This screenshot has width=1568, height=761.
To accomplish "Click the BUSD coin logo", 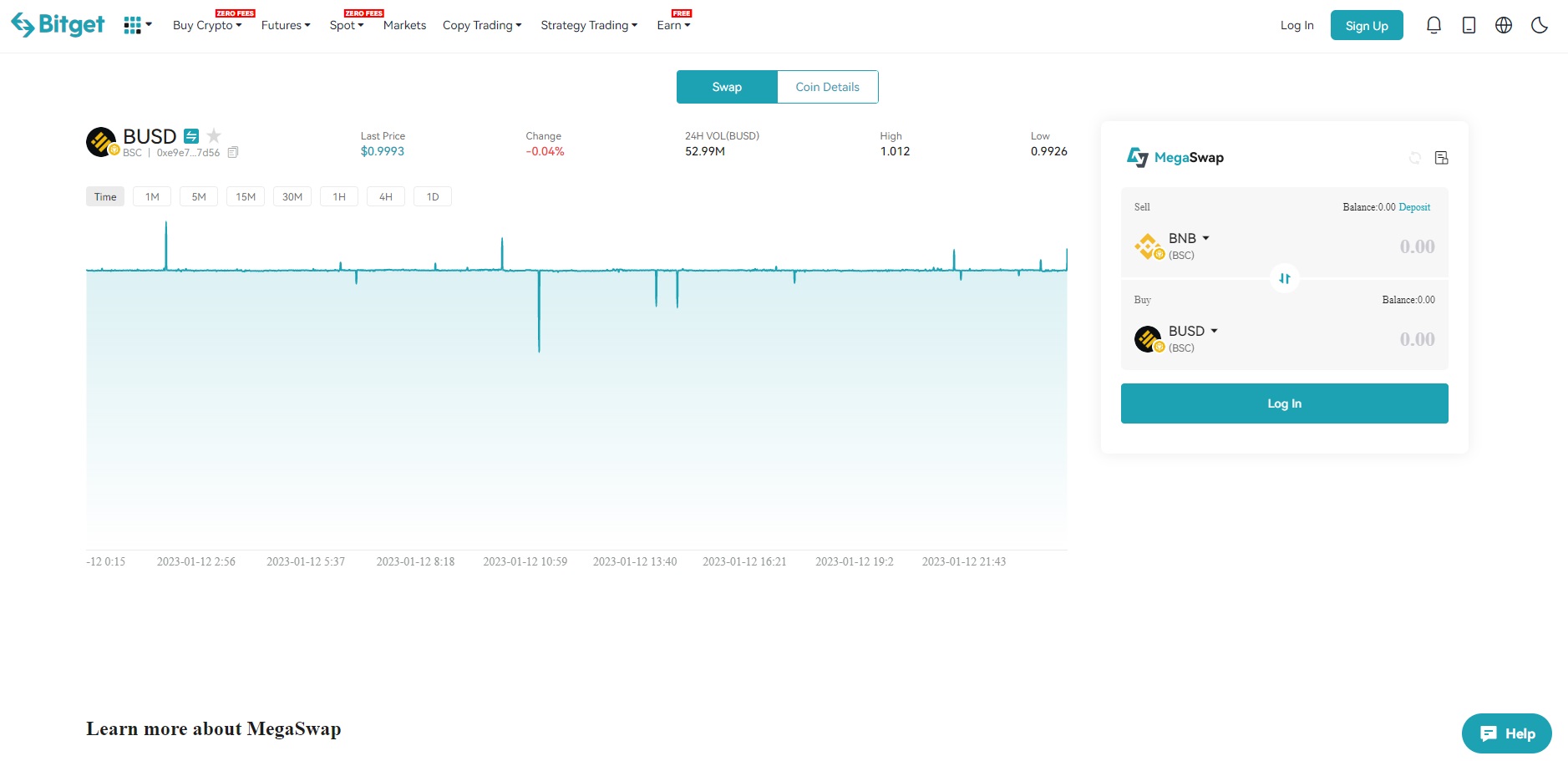I will click(x=102, y=142).
